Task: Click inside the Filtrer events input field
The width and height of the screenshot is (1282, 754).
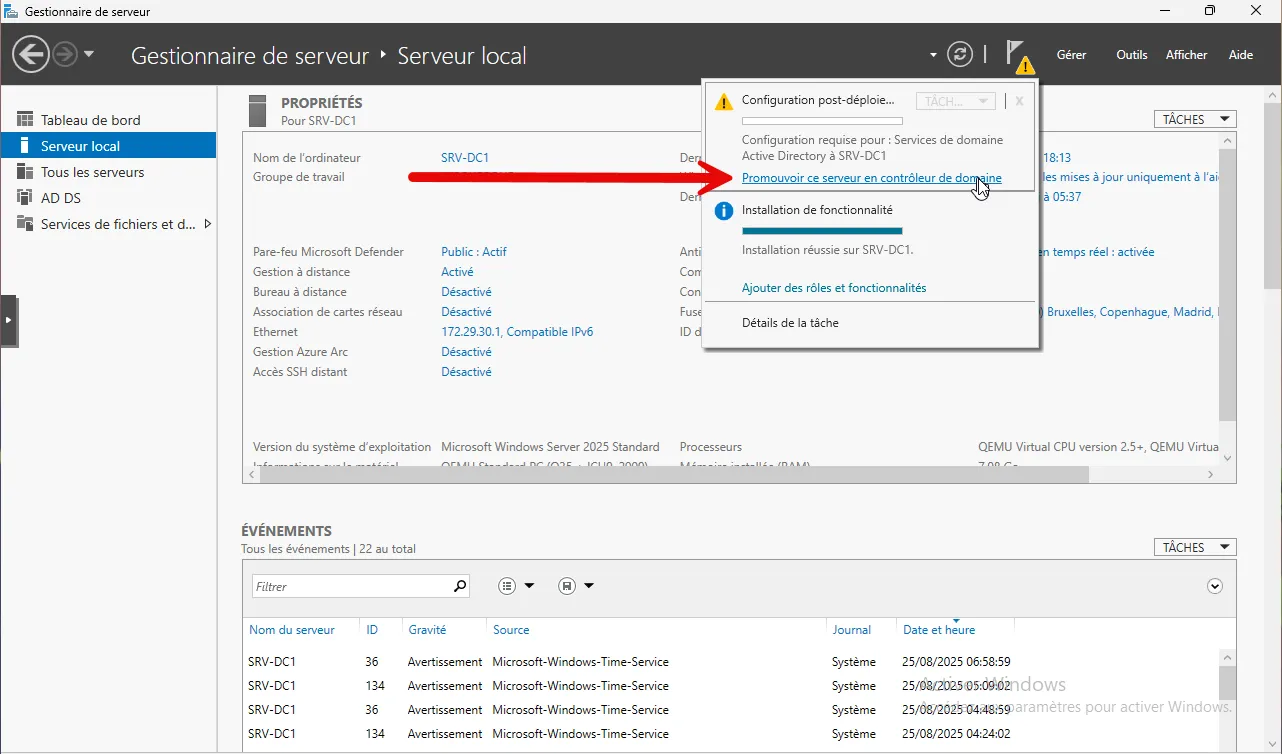Action: click(350, 587)
